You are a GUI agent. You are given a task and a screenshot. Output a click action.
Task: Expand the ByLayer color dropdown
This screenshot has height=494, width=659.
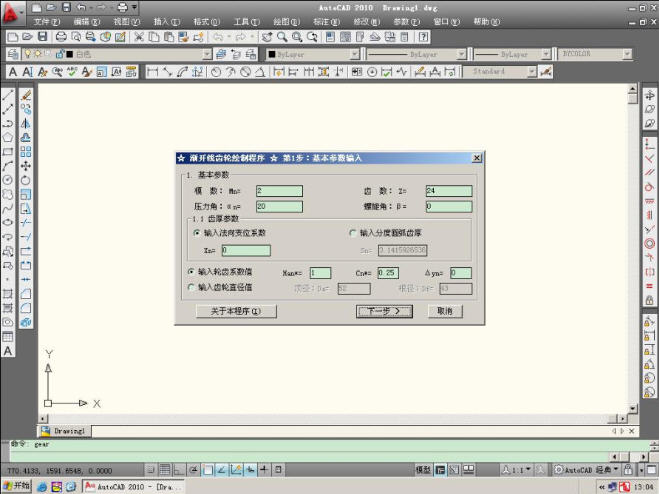click(x=354, y=54)
